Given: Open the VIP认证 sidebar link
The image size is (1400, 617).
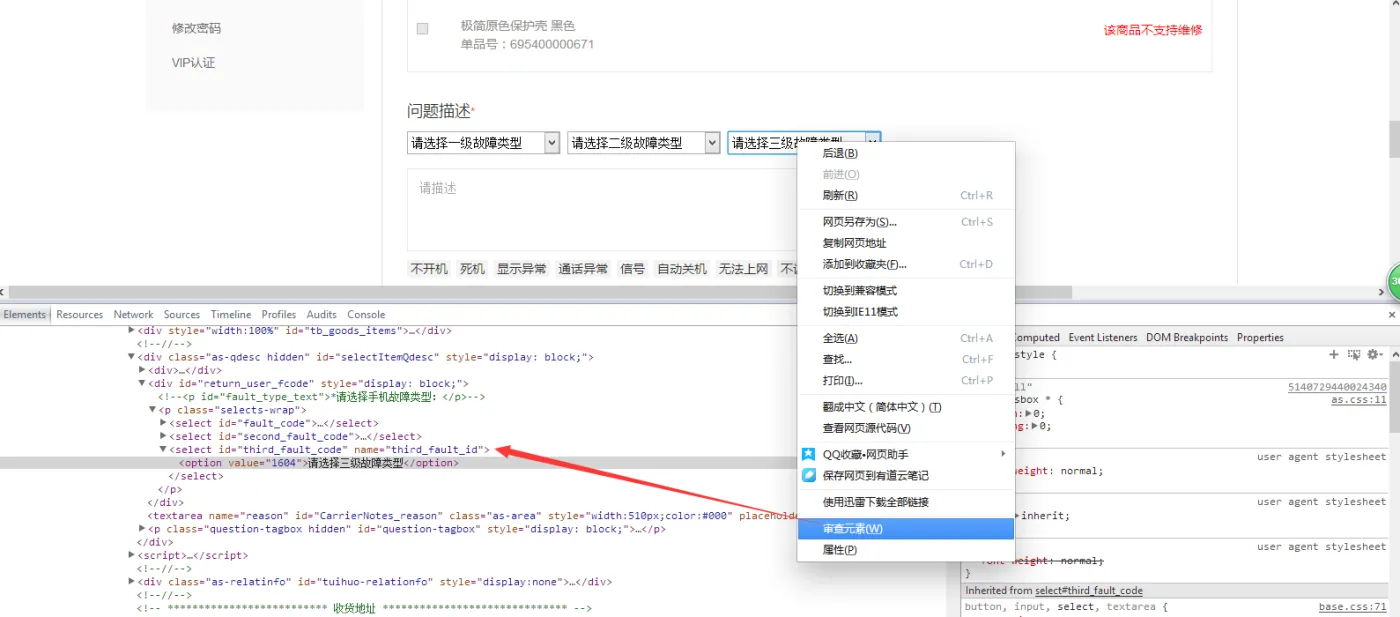Looking at the screenshot, I should click(x=193, y=62).
